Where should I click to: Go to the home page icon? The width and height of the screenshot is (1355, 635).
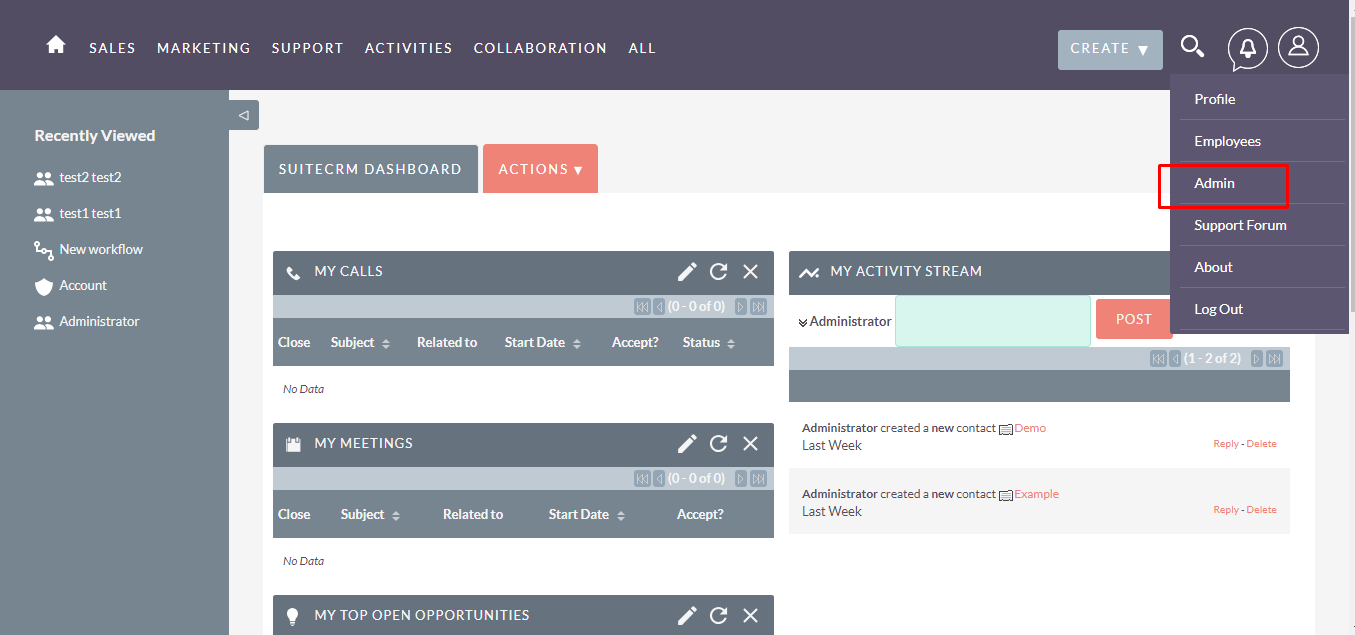[56, 45]
